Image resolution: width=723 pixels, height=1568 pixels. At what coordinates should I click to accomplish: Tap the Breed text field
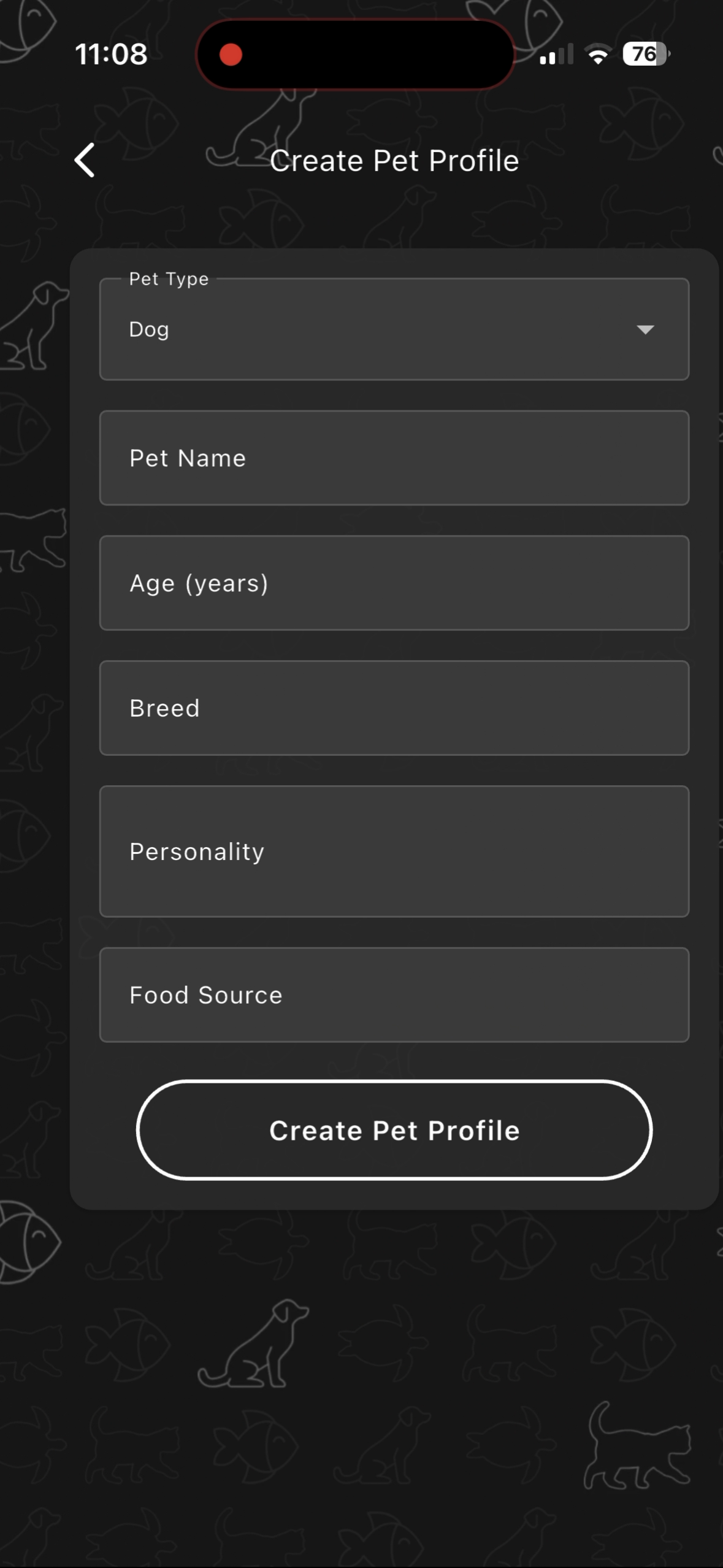[394, 708]
